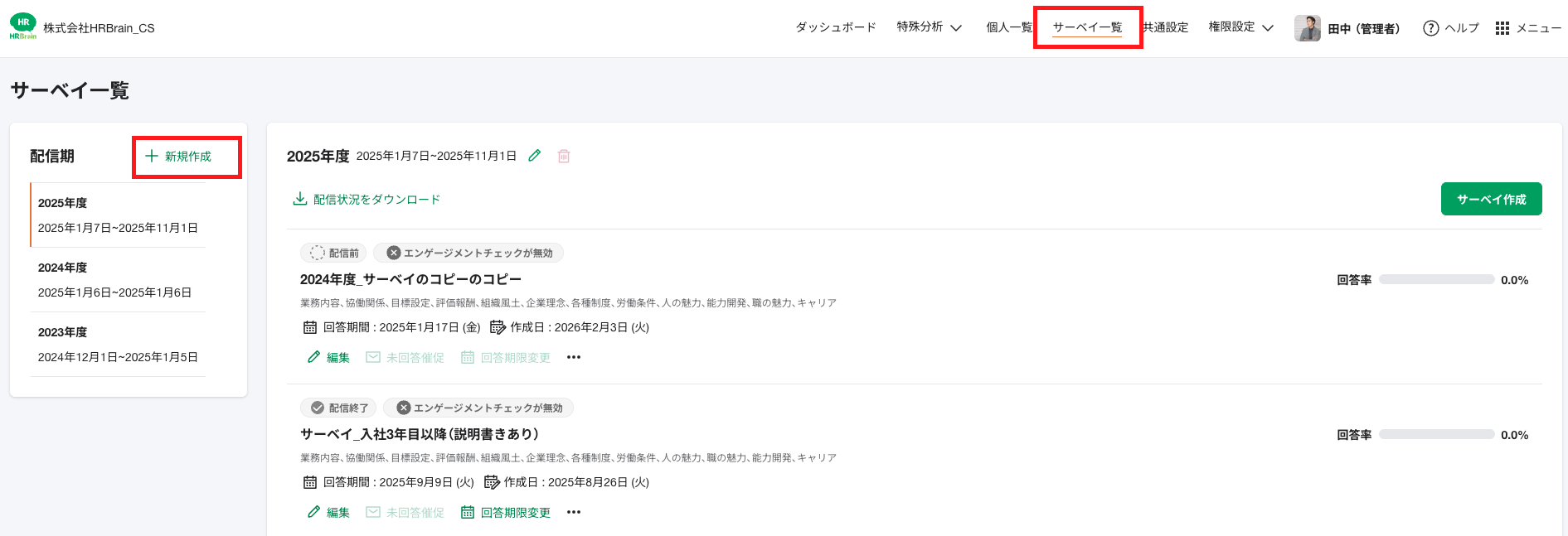This screenshot has width=1568, height=536.
Task: Click the 株式会社HRBrain_CS company name
Action: [x=99, y=28]
